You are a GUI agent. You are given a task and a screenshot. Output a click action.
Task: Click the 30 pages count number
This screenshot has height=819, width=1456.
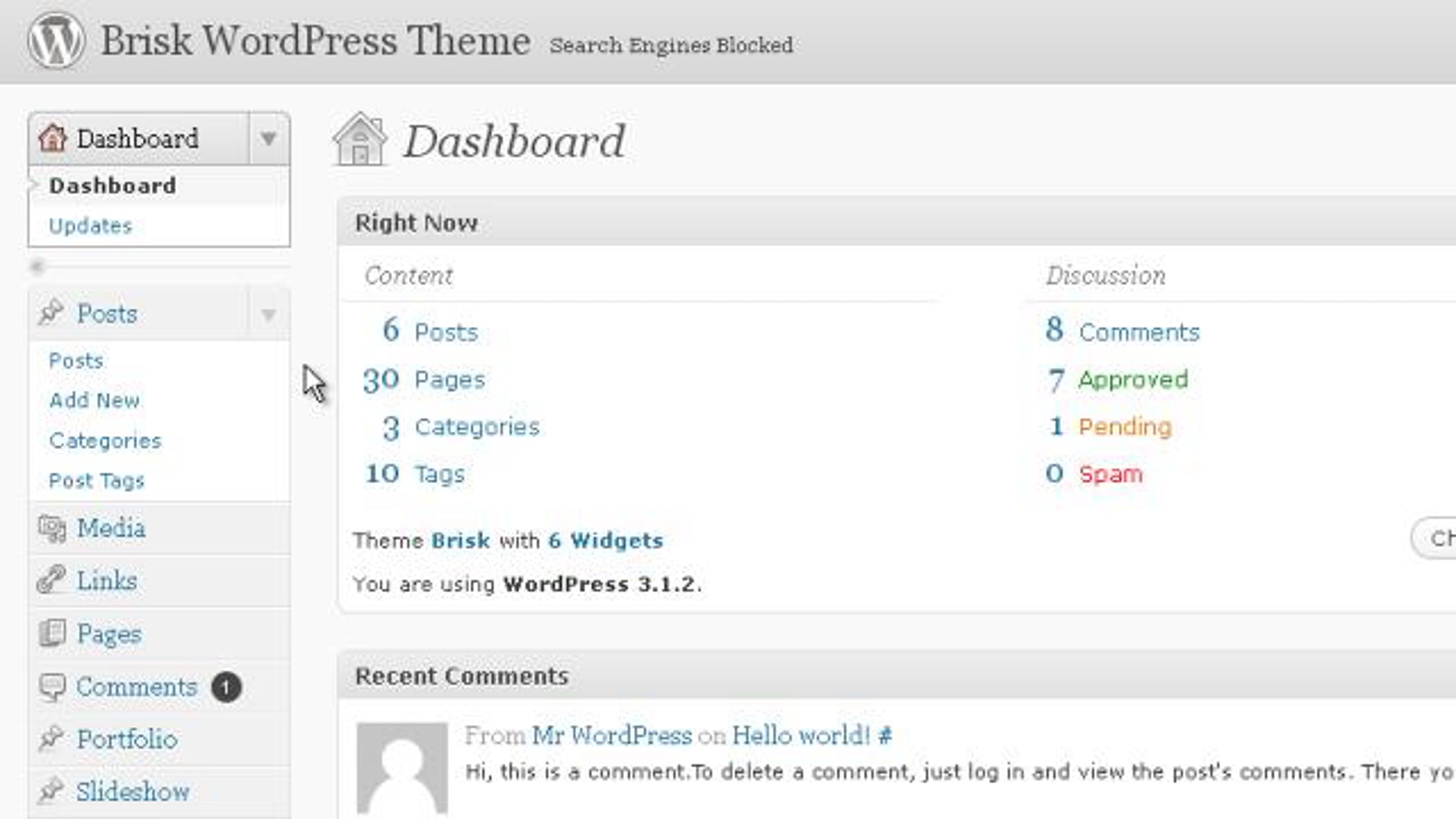[x=381, y=380]
